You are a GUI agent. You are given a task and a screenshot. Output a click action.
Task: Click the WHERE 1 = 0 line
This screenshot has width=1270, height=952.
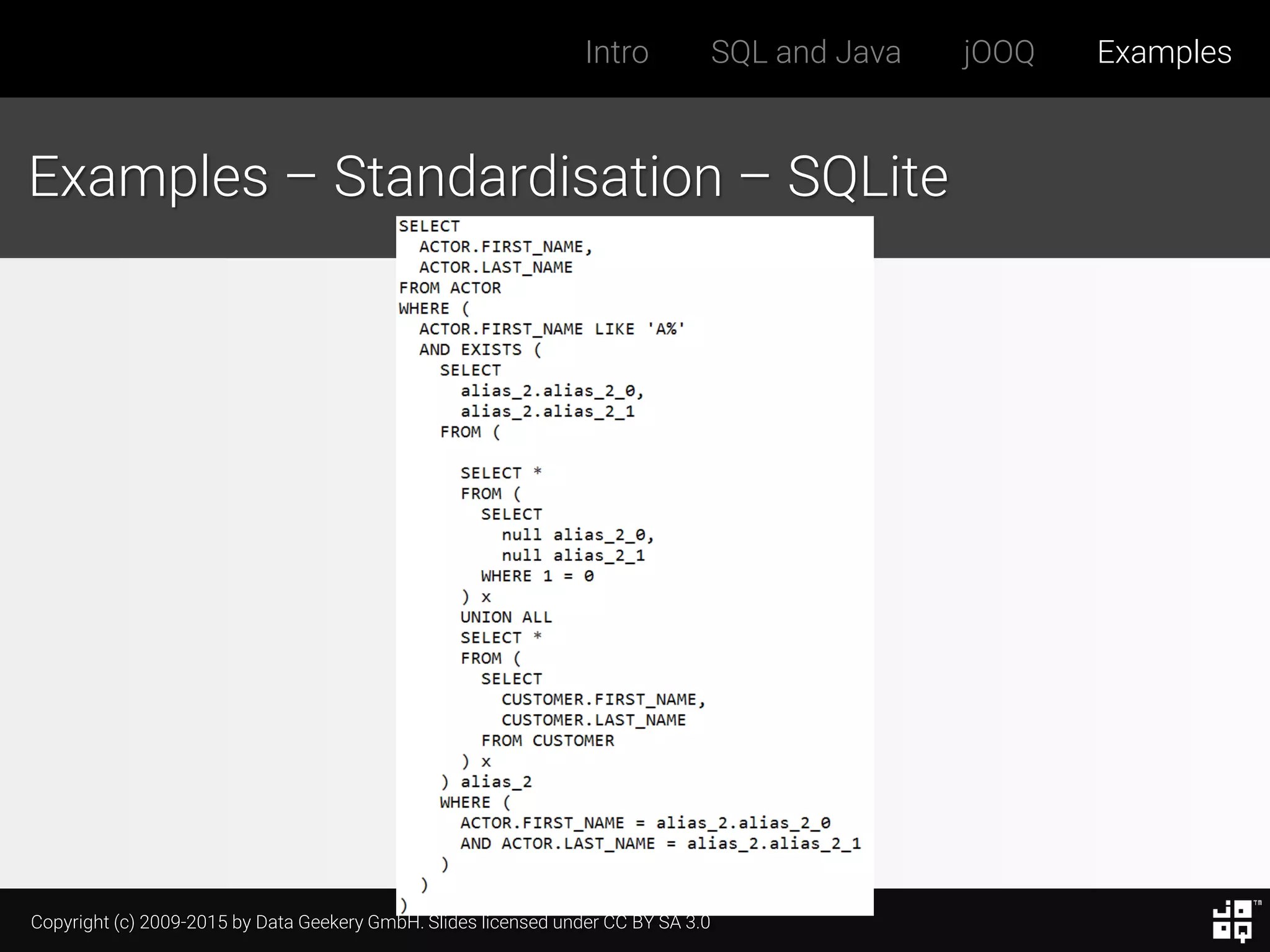(537, 576)
